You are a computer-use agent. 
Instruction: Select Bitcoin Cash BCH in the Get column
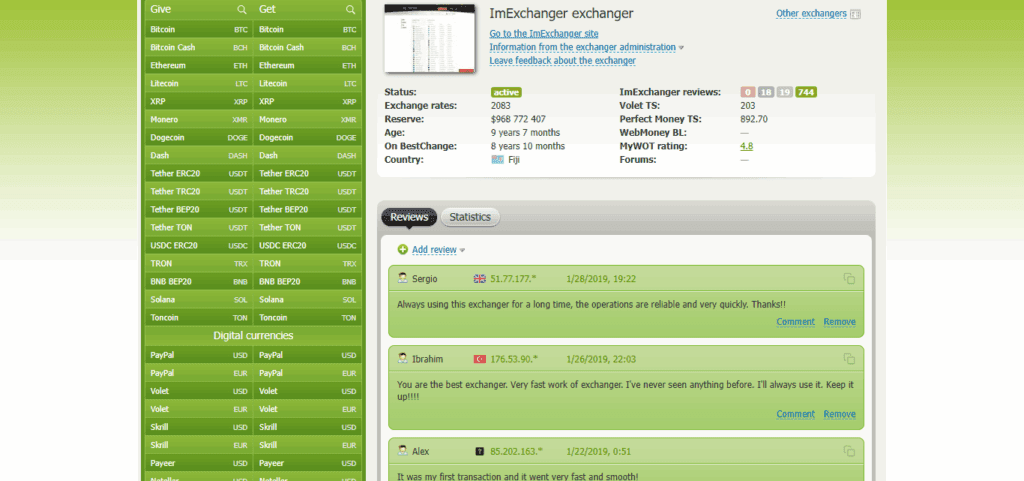tap(307, 47)
